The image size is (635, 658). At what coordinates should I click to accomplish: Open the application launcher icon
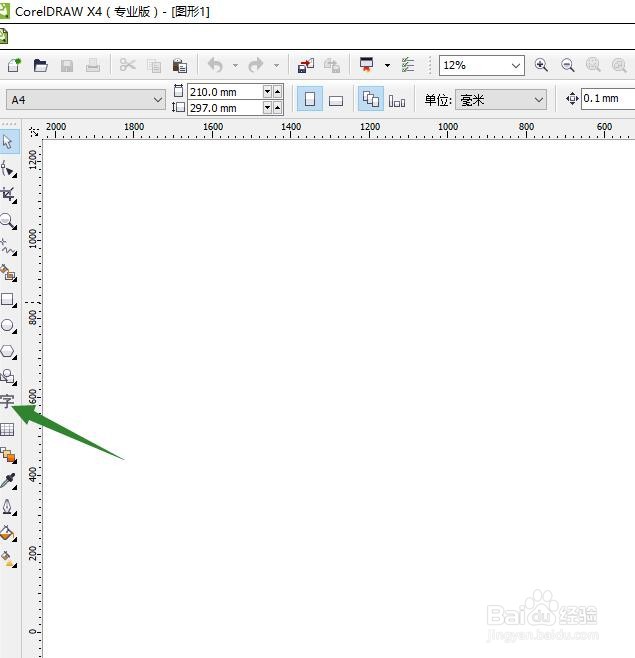point(366,65)
